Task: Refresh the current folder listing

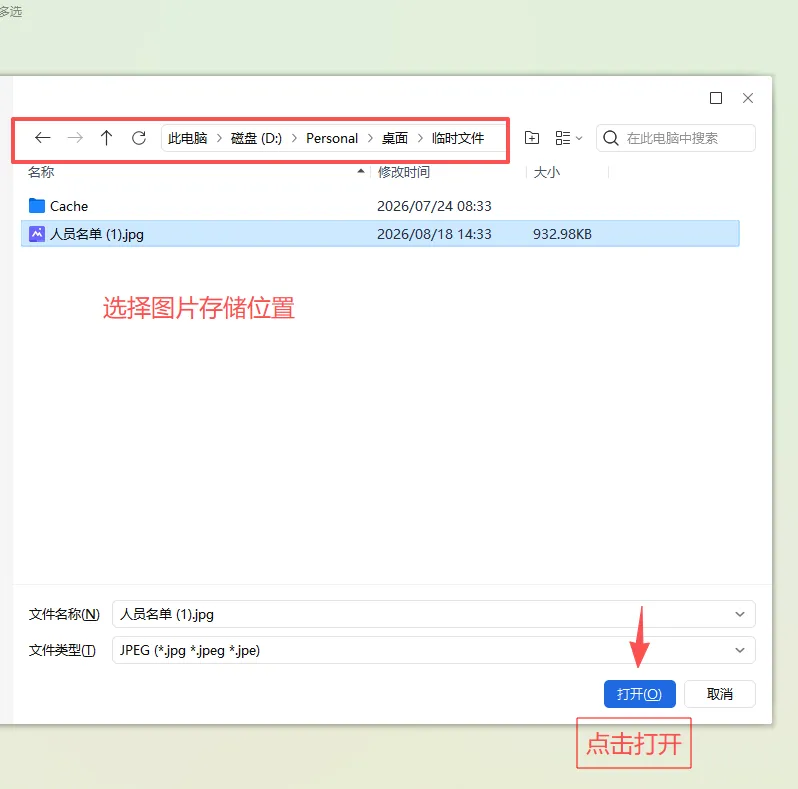Action: click(139, 138)
